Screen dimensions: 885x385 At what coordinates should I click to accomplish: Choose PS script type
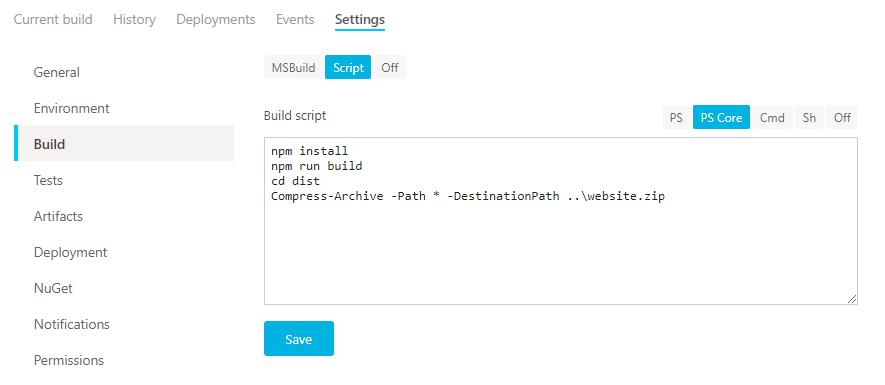676,117
